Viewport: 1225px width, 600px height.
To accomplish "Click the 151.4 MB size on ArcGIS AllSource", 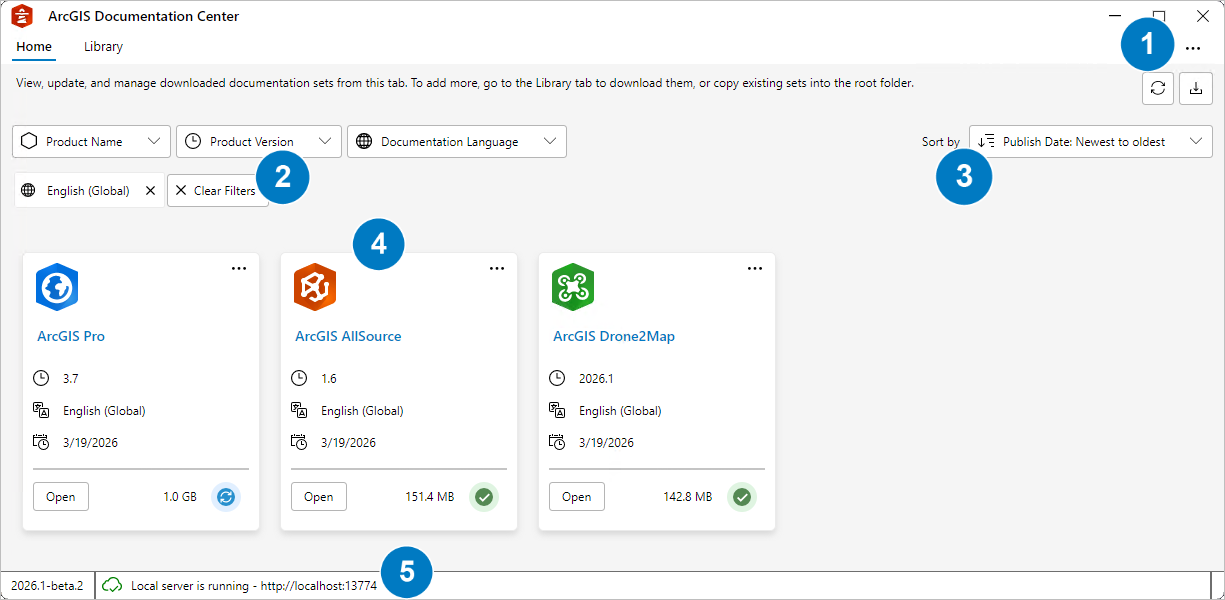I will (x=430, y=496).
